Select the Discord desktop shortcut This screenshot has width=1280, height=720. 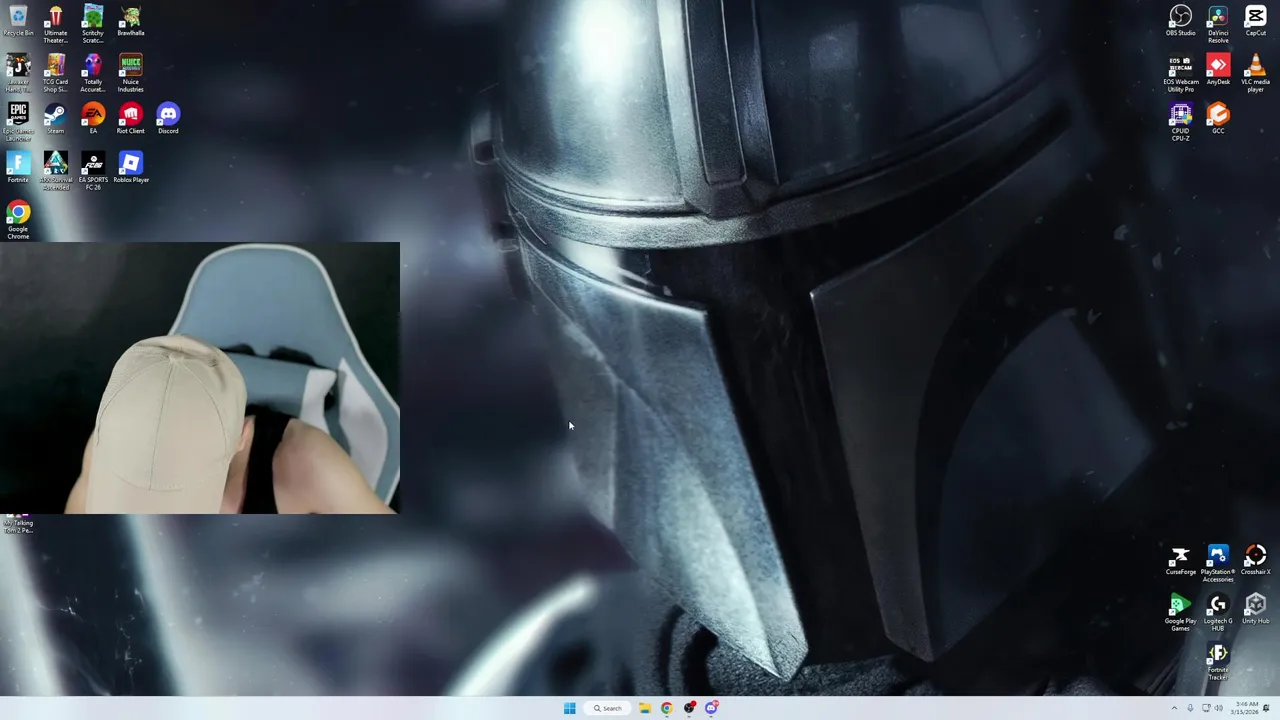(x=168, y=119)
